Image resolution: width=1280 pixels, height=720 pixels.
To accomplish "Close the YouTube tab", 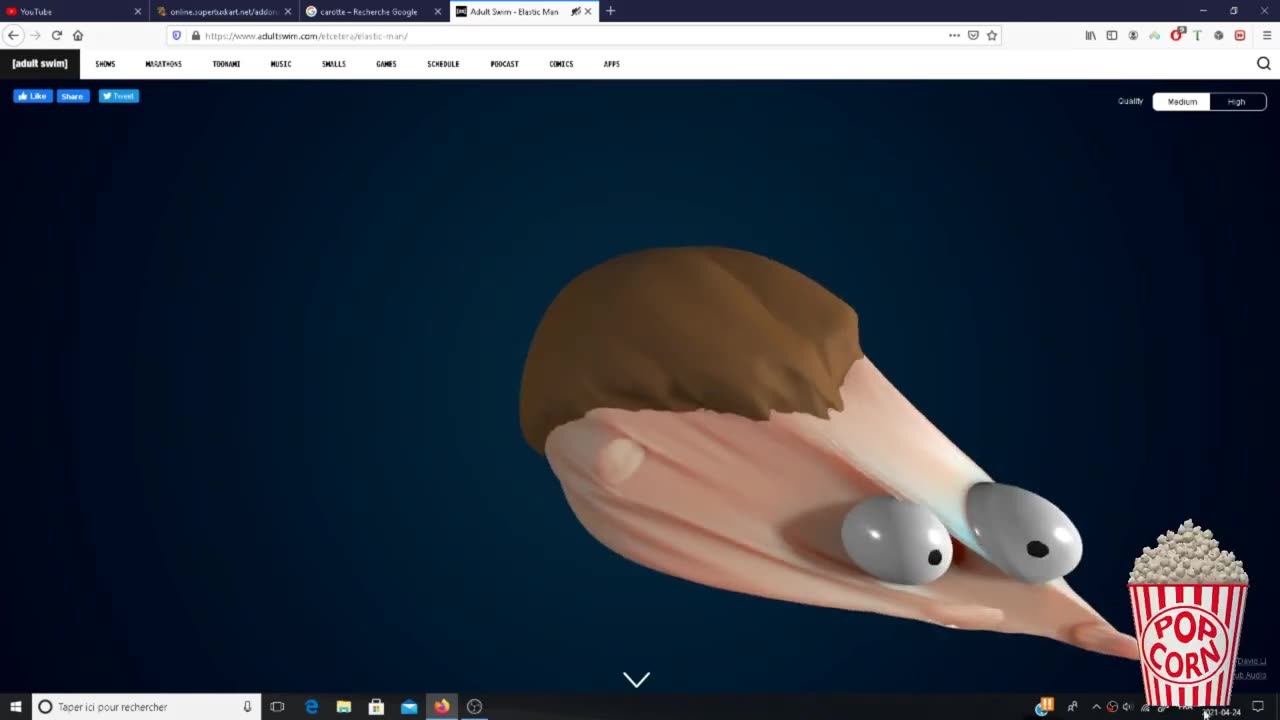I will (138, 12).
